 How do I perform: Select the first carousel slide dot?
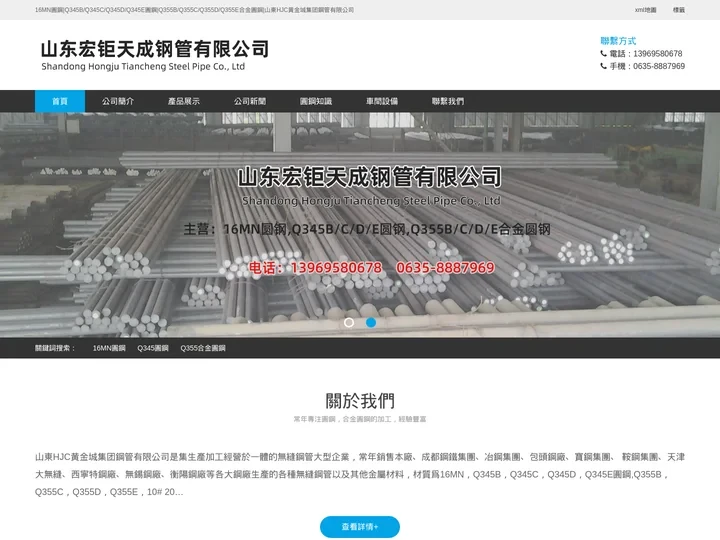(x=349, y=323)
